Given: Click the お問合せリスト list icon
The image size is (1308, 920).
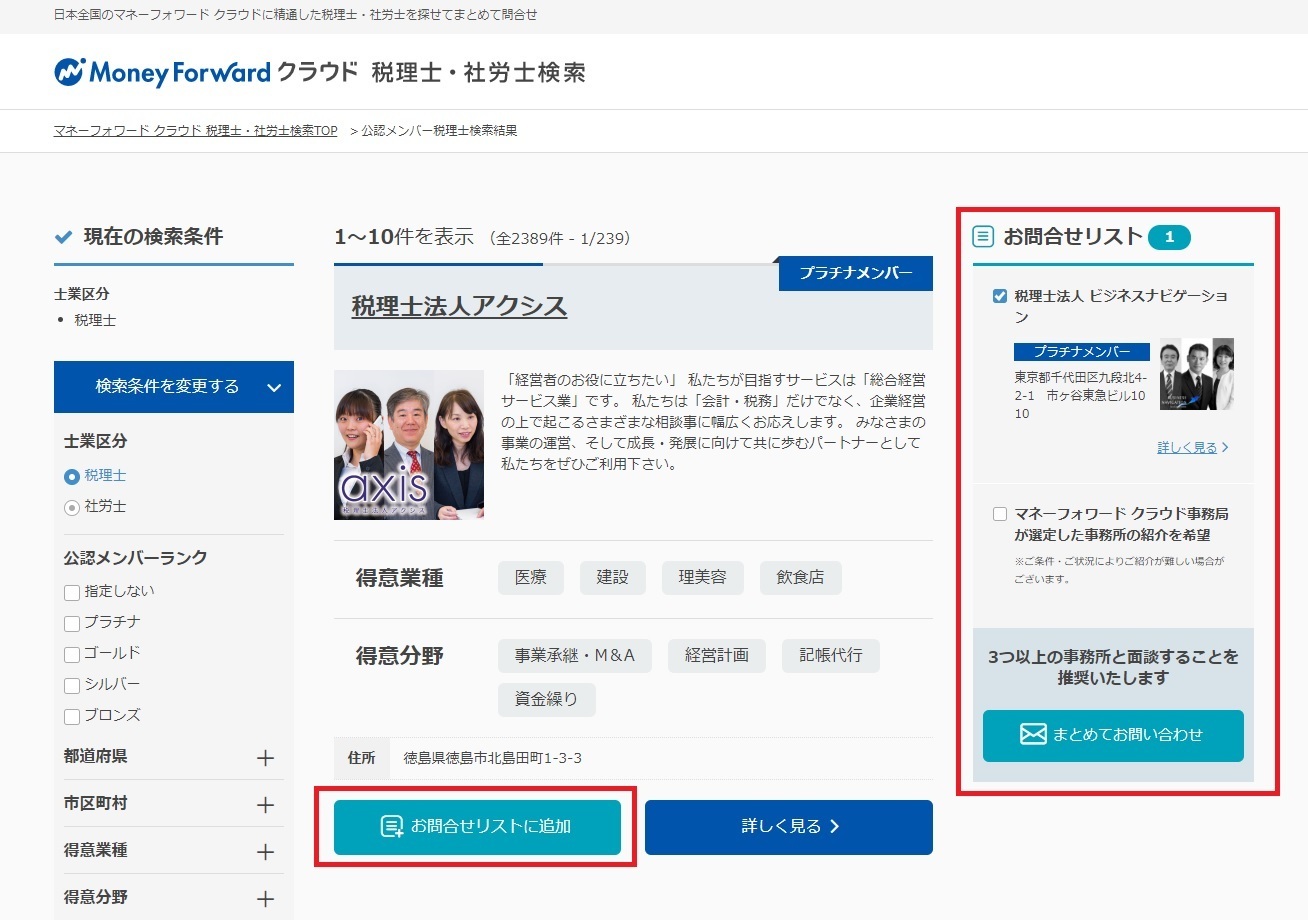Looking at the screenshot, I should (x=984, y=237).
